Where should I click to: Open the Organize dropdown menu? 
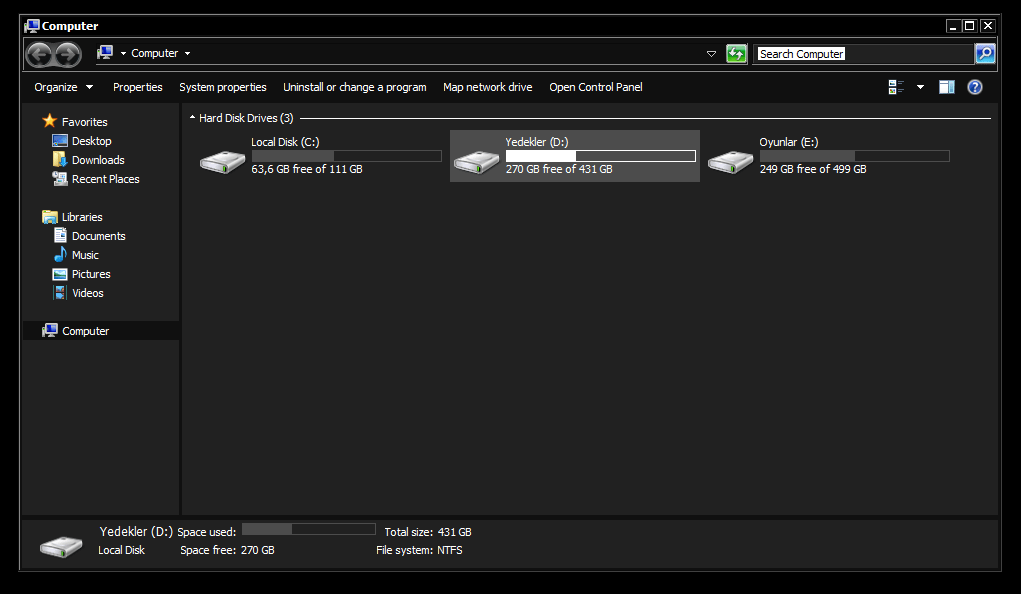coord(63,87)
